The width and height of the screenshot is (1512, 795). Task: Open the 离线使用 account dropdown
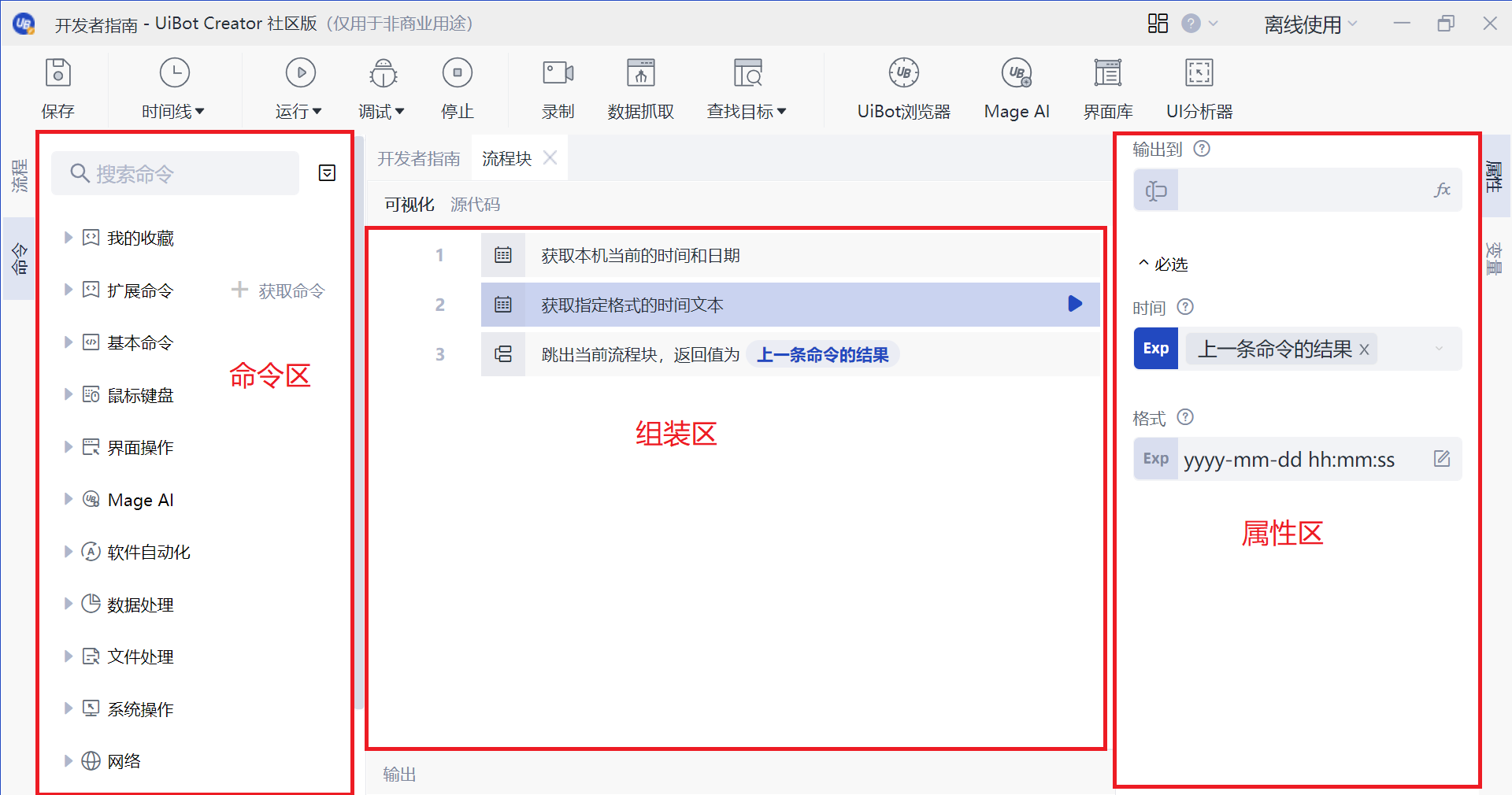(1310, 24)
